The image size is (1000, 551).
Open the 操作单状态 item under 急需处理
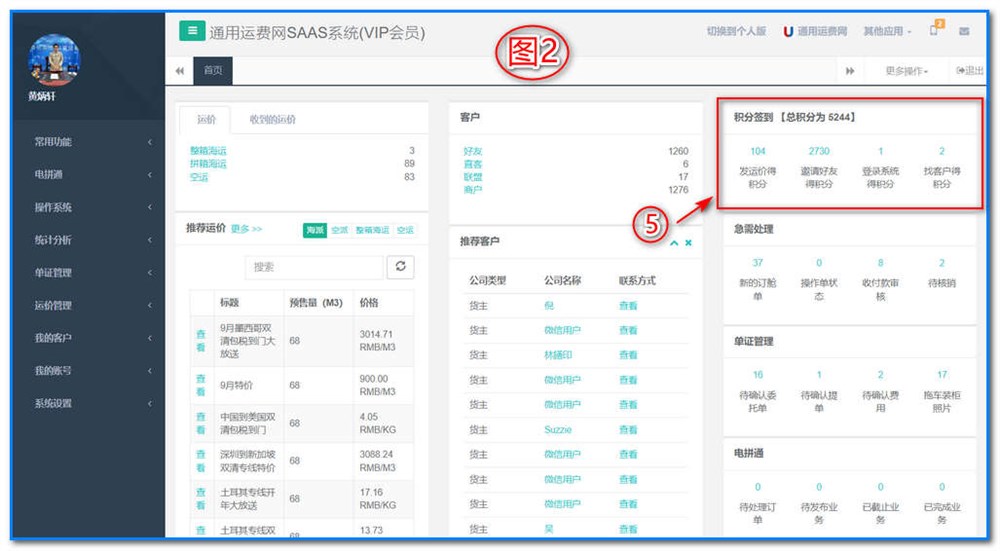[x=819, y=279]
